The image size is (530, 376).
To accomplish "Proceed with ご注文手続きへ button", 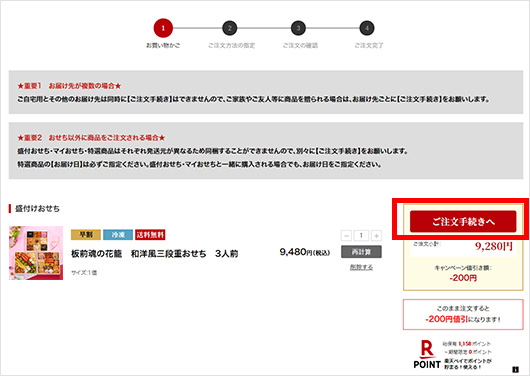I will coord(463,221).
